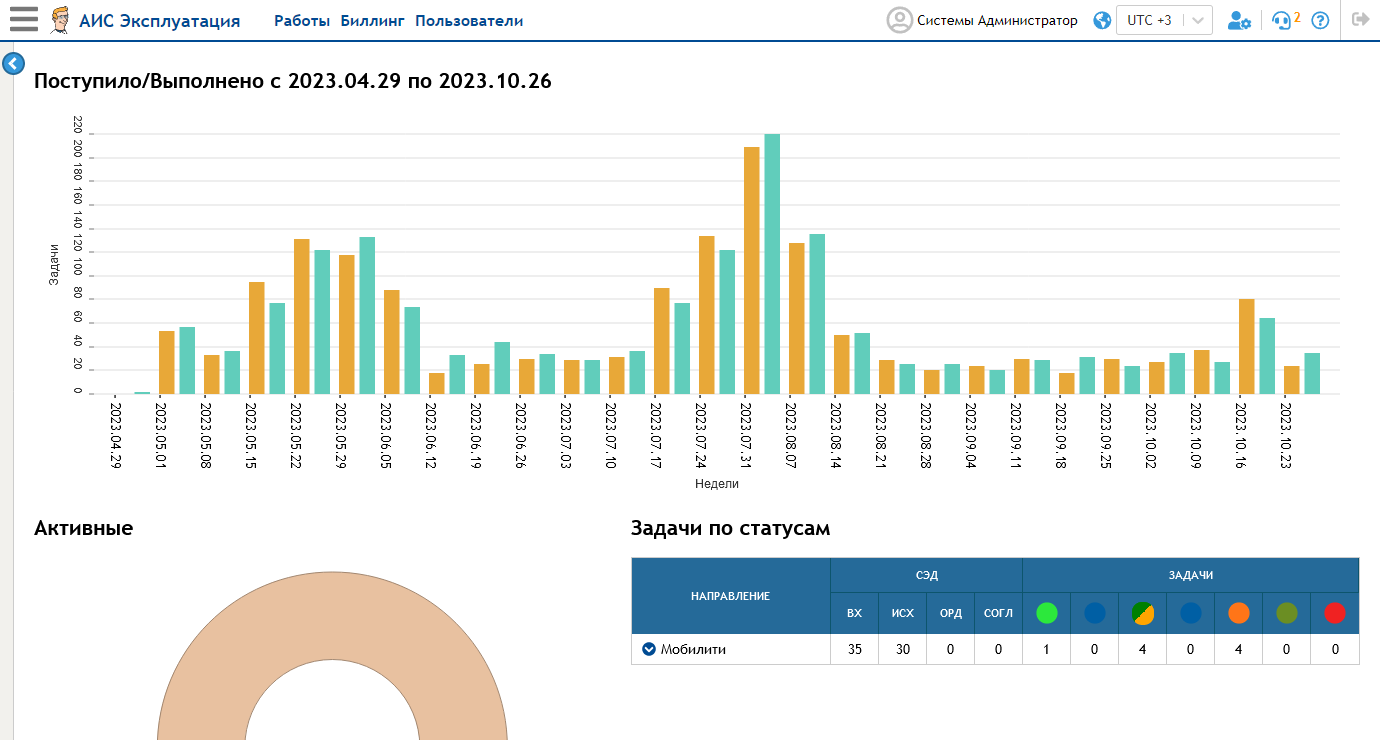The width and height of the screenshot is (1380, 740).
Task: Click the logout exit icon
Action: pos(1360,19)
